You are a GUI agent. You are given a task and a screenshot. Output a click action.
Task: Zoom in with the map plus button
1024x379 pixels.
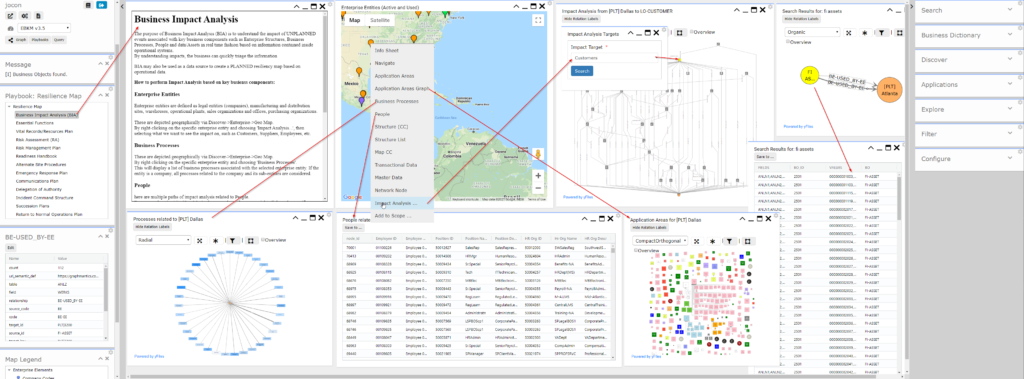538,175
